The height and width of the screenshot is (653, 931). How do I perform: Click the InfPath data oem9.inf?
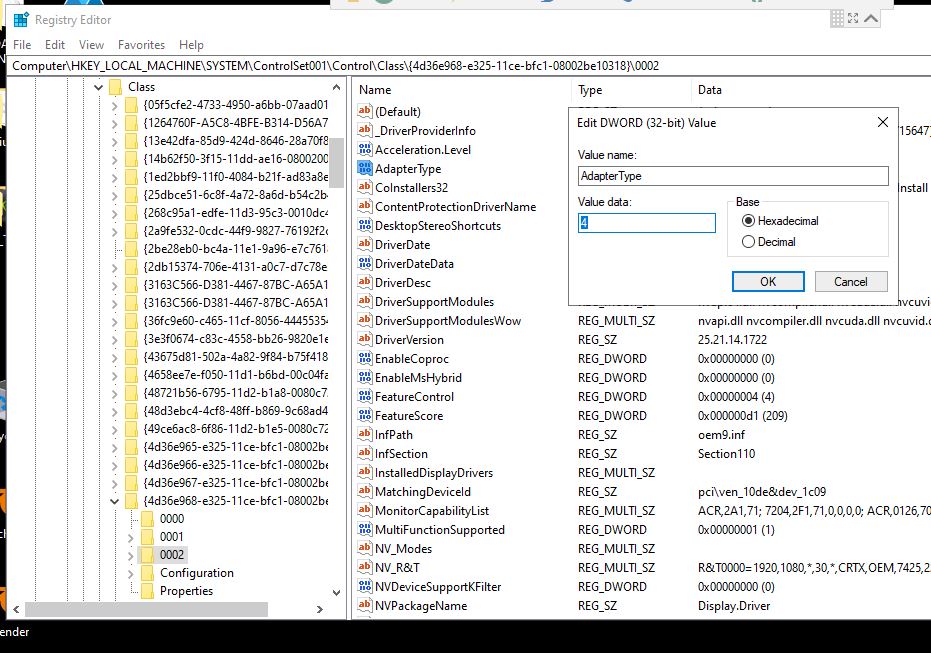point(721,435)
